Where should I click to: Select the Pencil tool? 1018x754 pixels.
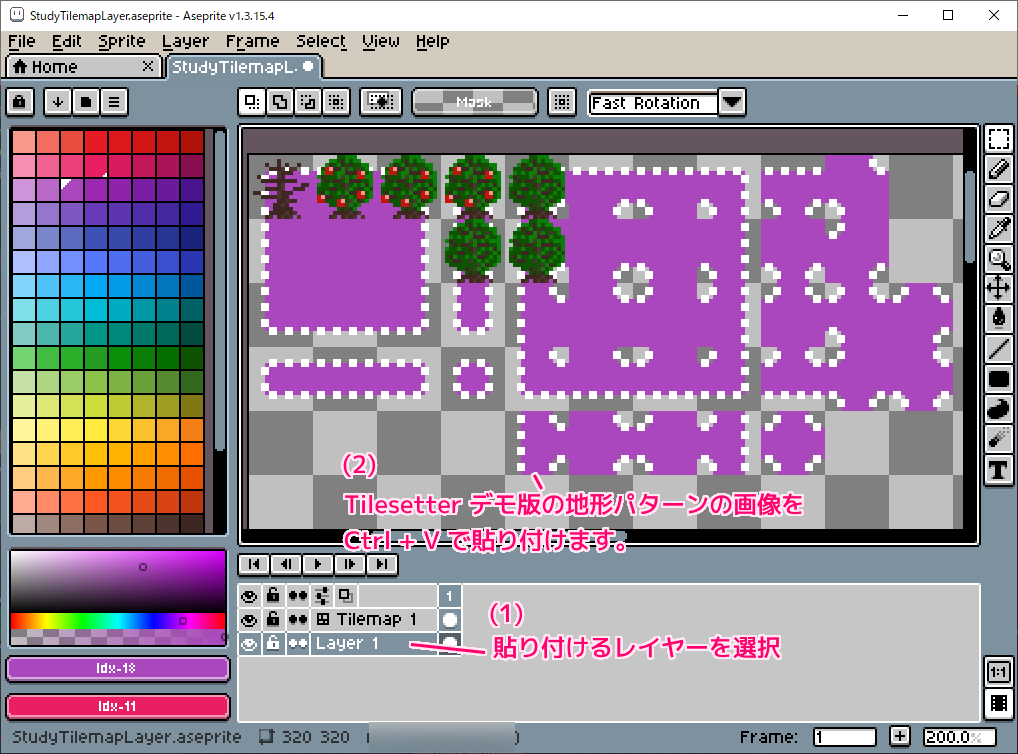[997, 170]
